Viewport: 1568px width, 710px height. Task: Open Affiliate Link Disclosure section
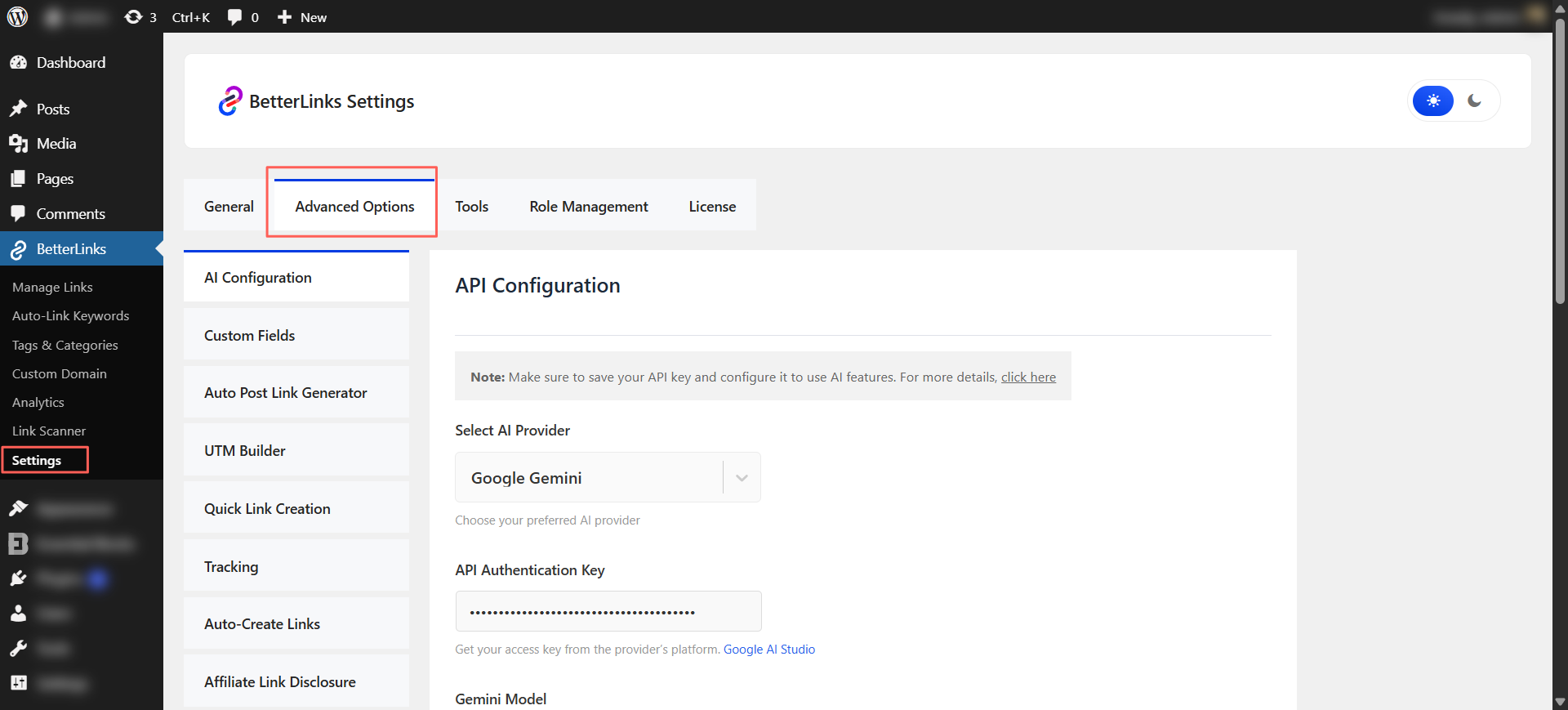tap(296, 681)
